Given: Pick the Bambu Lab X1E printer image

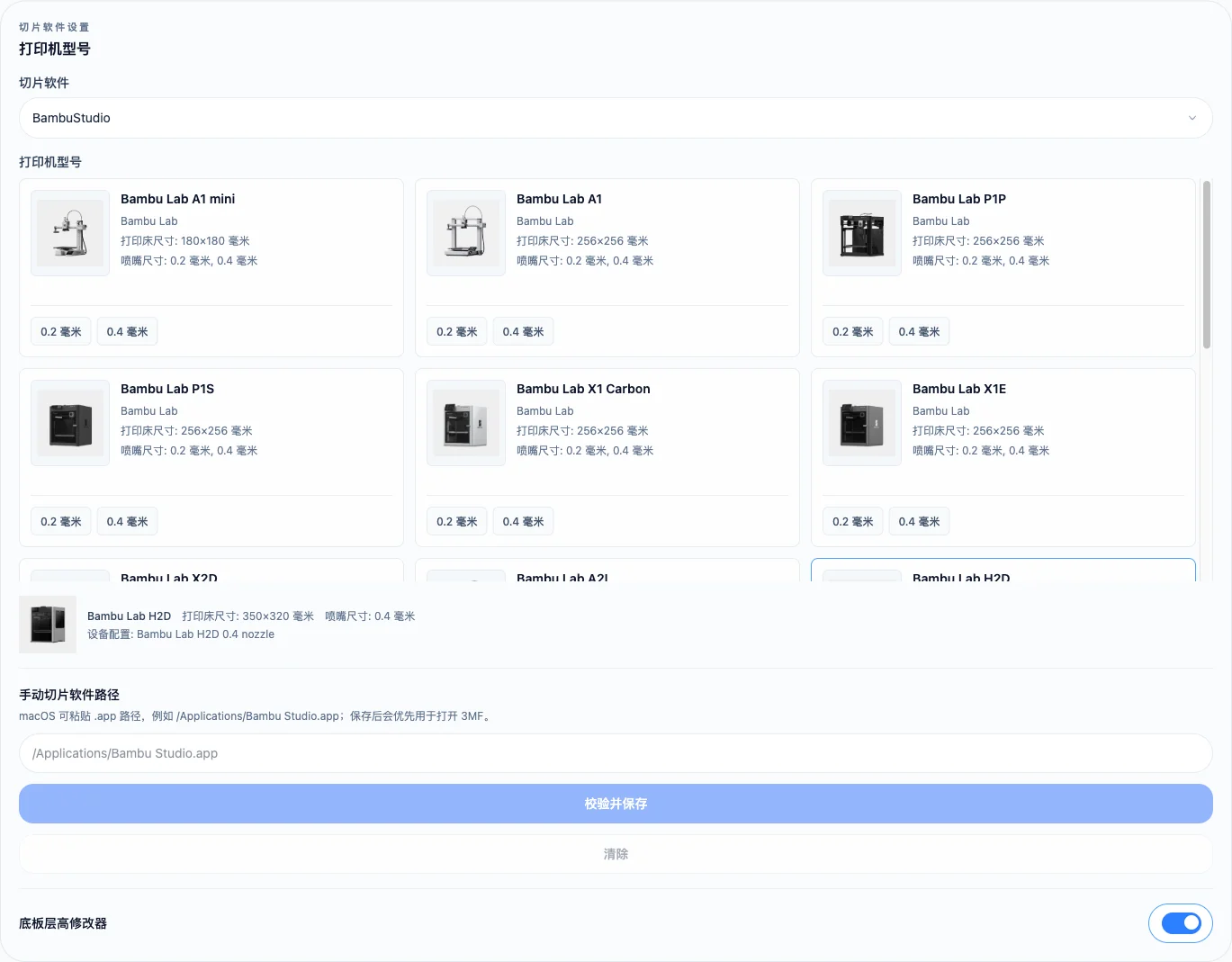Looking at the screenshot, I should pyautogui.click(x=862, y=423).
